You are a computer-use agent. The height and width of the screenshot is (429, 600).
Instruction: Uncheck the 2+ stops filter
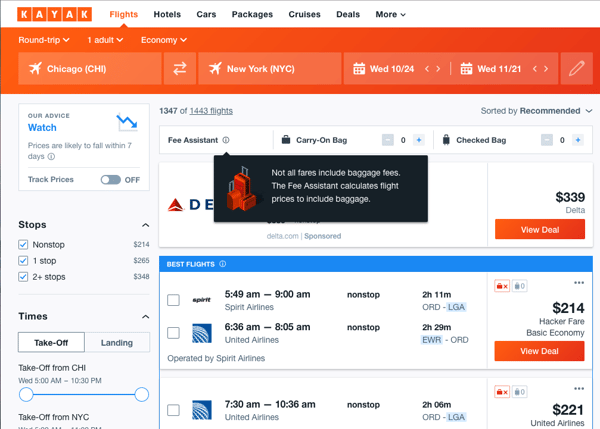23,277
